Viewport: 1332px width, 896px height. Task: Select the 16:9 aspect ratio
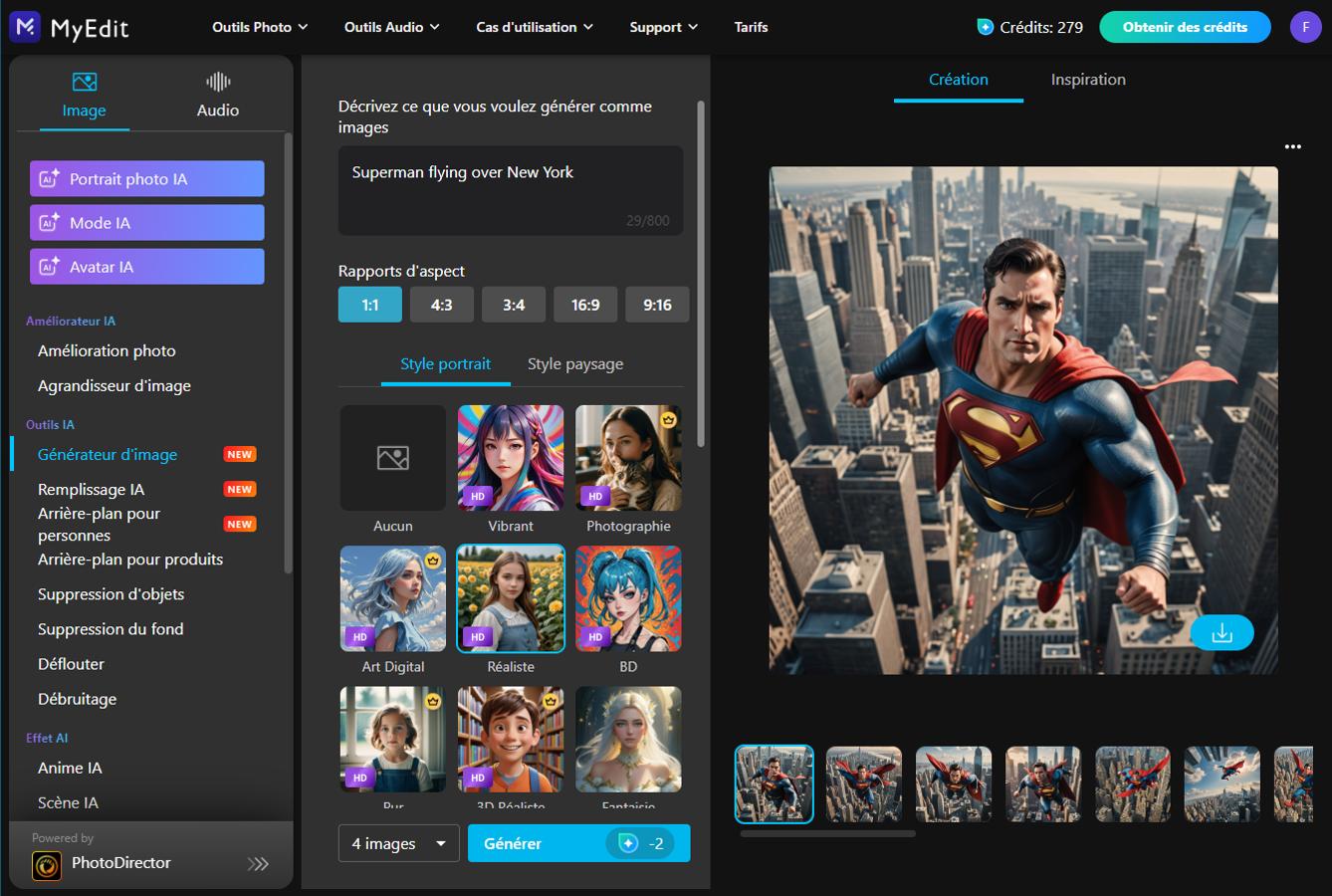click(x=585, y=305)
